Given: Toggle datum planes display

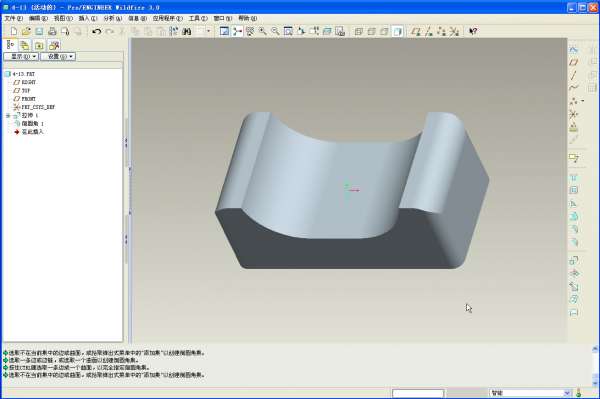Looking at the screenshot, I should coord(416,31).
